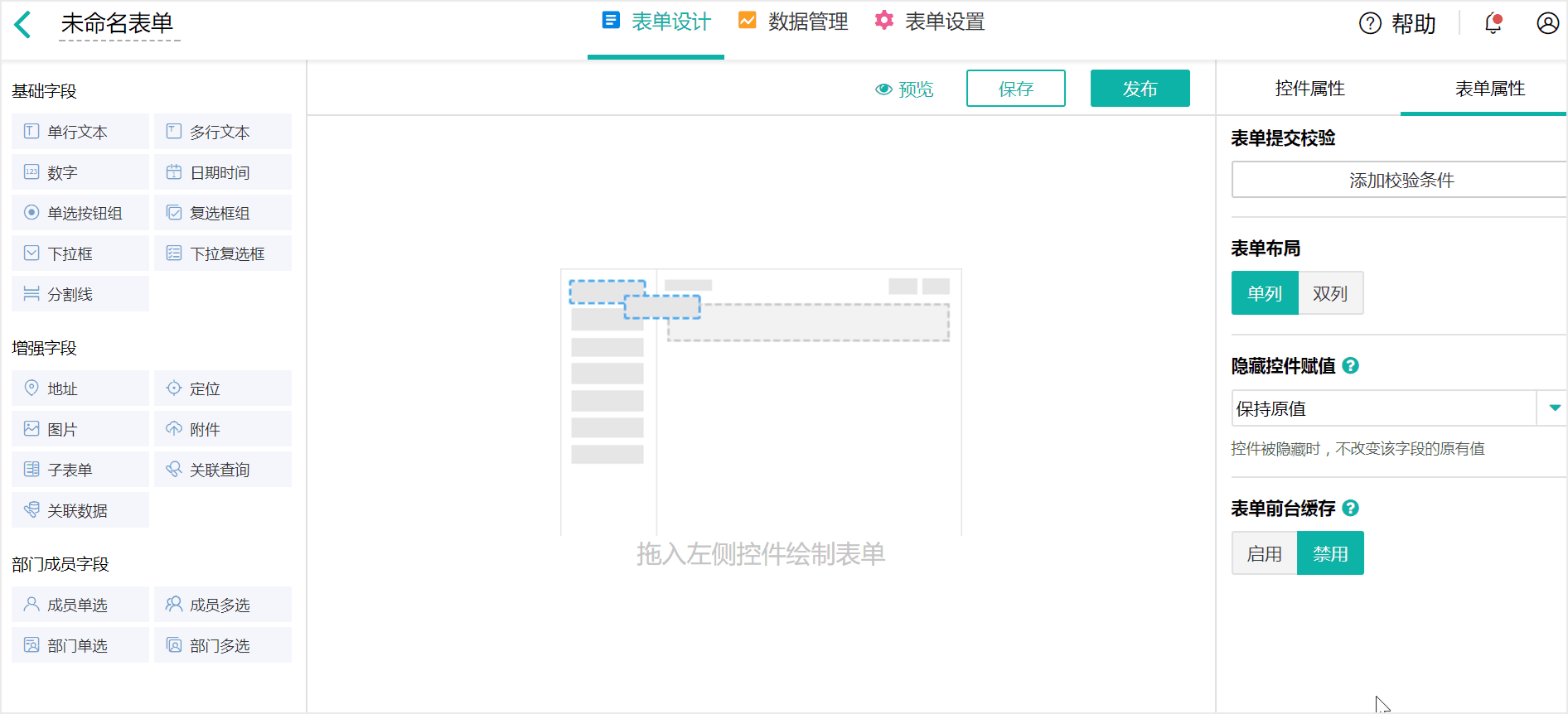
Task: Click the 单选按钮组 radio icon
Action: [x=31, y=212]
